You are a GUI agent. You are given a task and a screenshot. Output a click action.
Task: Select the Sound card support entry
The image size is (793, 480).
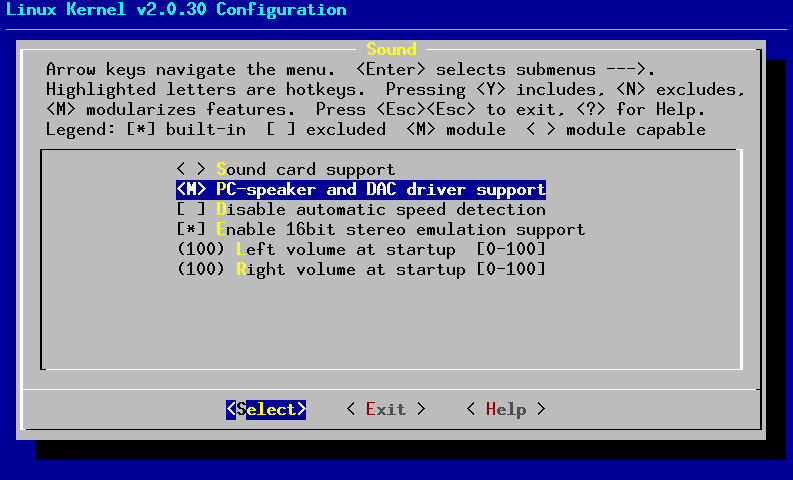(305, 170)
